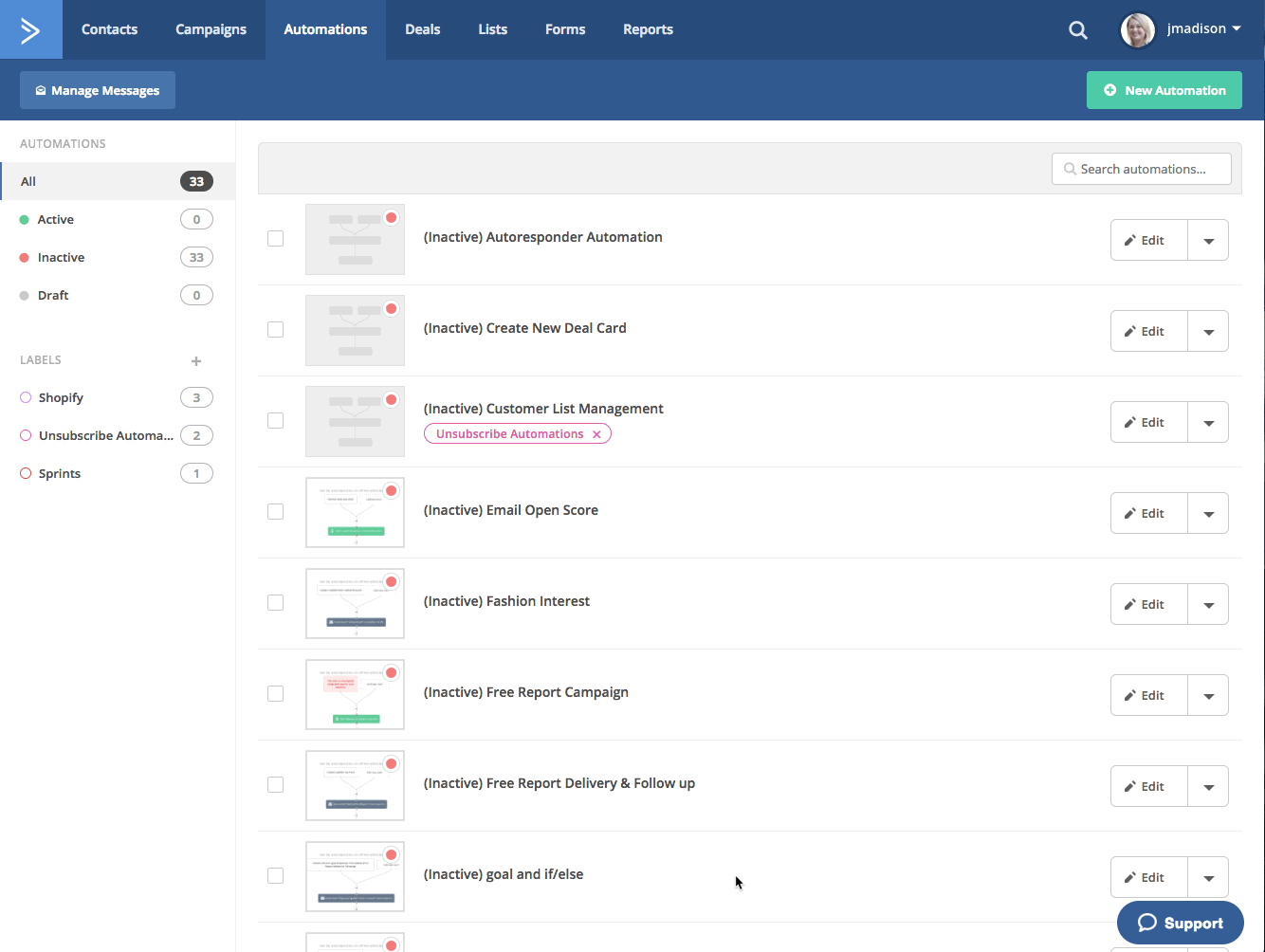Image resolution: width=1265 pixels, height=952 pixels.
Task: Edit the Customer List Management automation
Action: coord(1149,422)
